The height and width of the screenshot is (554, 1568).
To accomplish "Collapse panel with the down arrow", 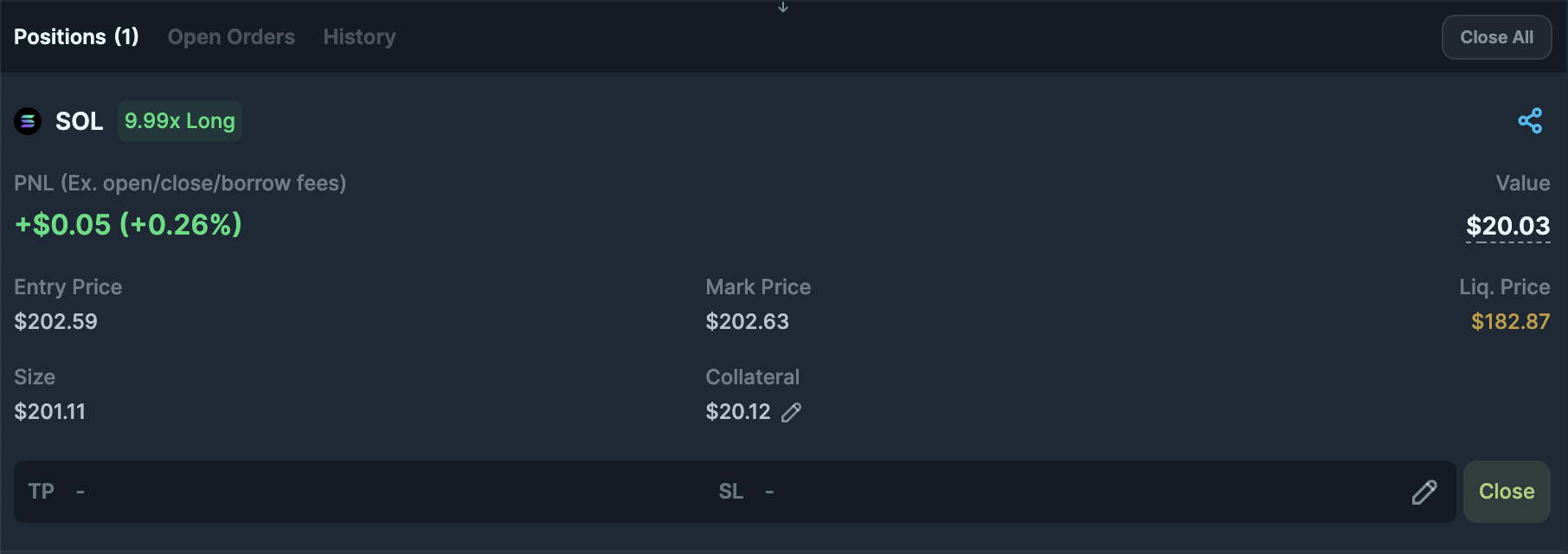I will pyautogui.click(x=783, y=7).
